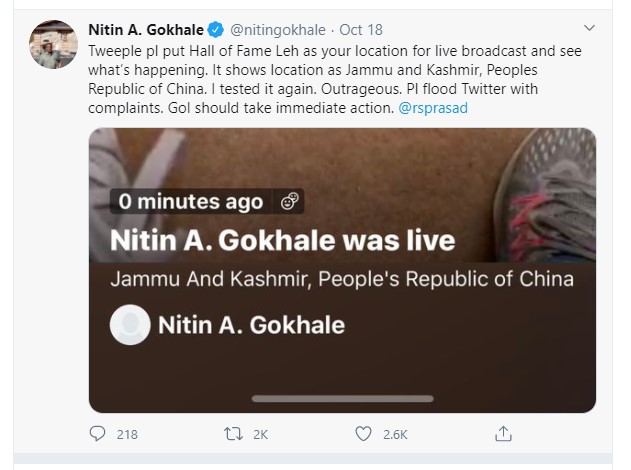
Task: Click the grey bar at the card bottom
Action: (341, 398)
